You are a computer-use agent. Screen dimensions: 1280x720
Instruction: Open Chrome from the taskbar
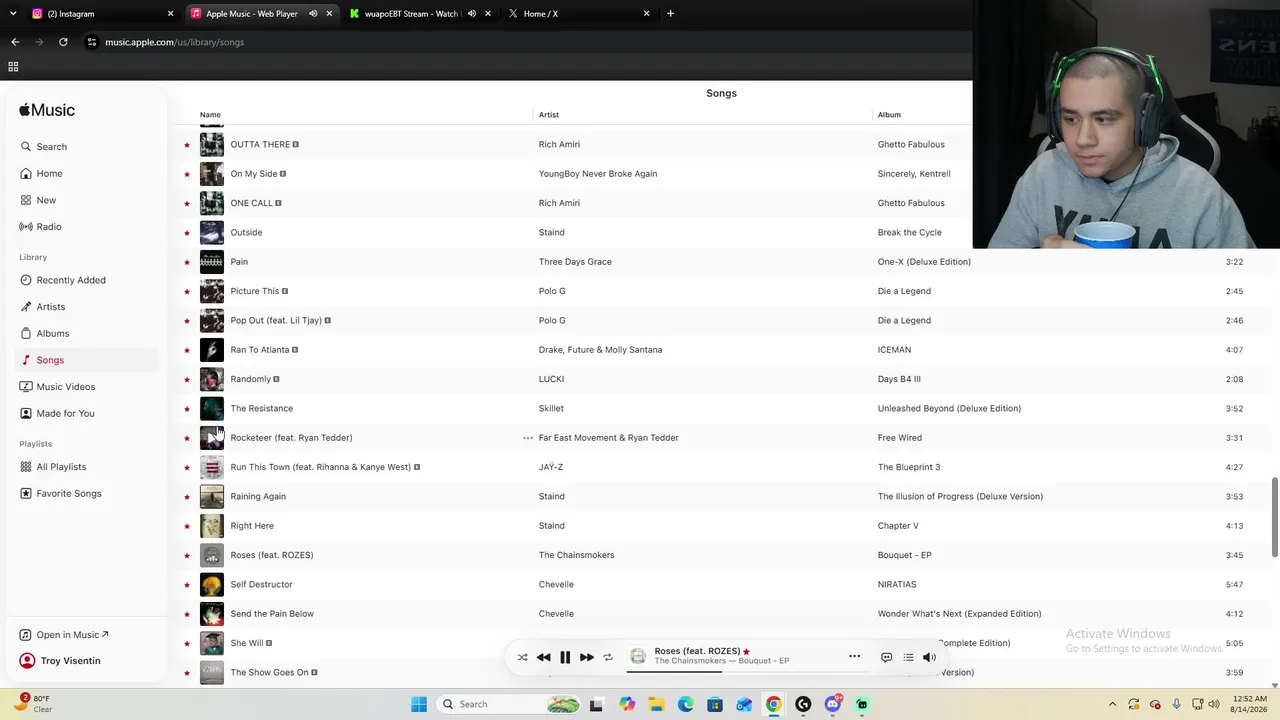[773, 704]
